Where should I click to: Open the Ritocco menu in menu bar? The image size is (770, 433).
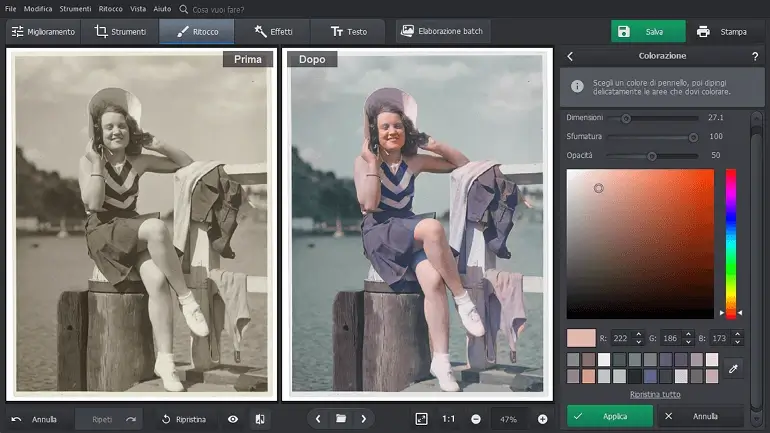click(110, 9)
